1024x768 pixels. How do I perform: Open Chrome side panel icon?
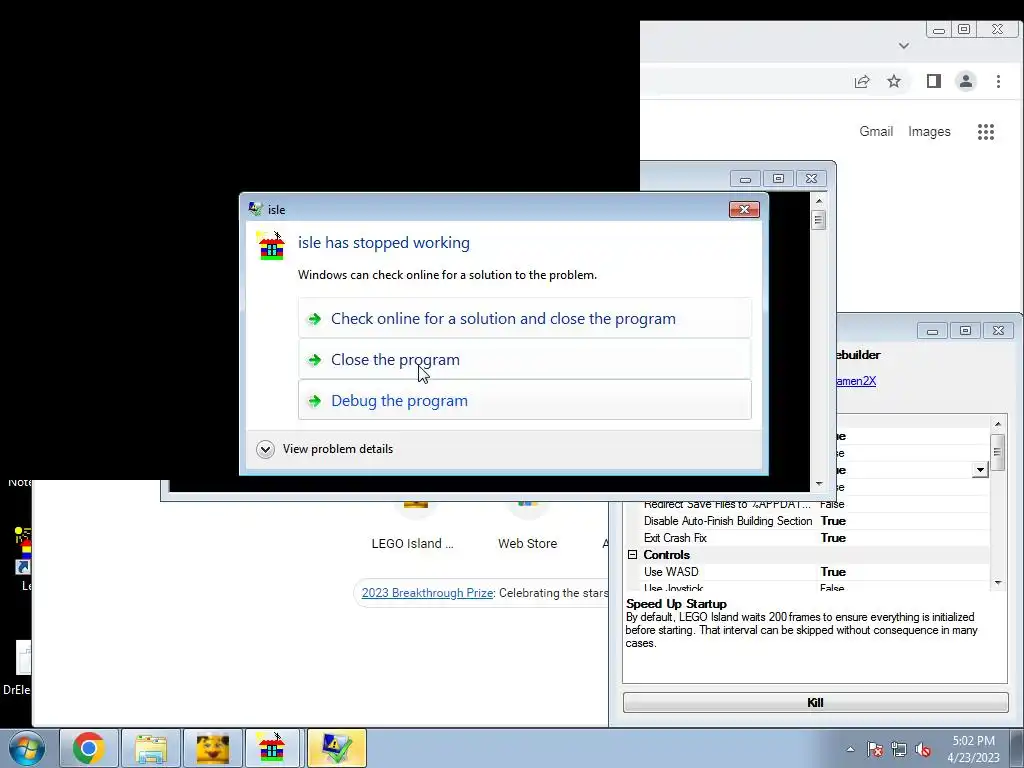[933, 81]
